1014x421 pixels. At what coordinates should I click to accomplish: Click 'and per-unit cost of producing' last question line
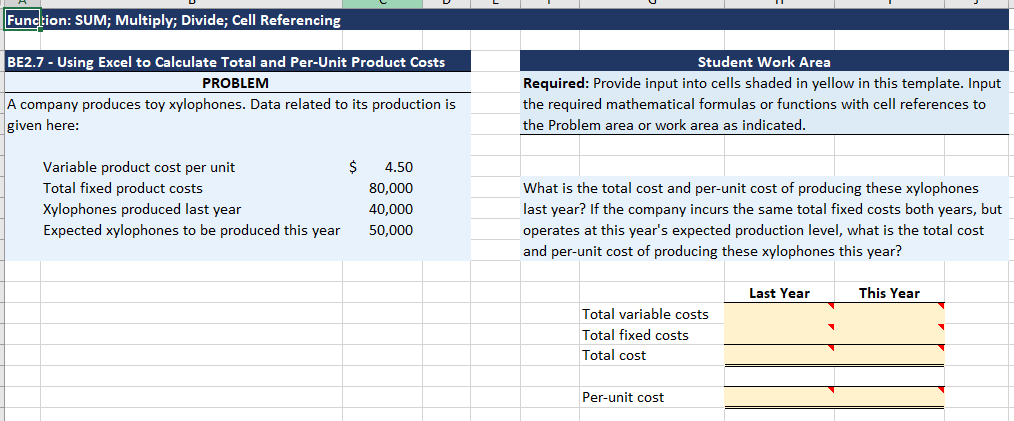point(711,252)
